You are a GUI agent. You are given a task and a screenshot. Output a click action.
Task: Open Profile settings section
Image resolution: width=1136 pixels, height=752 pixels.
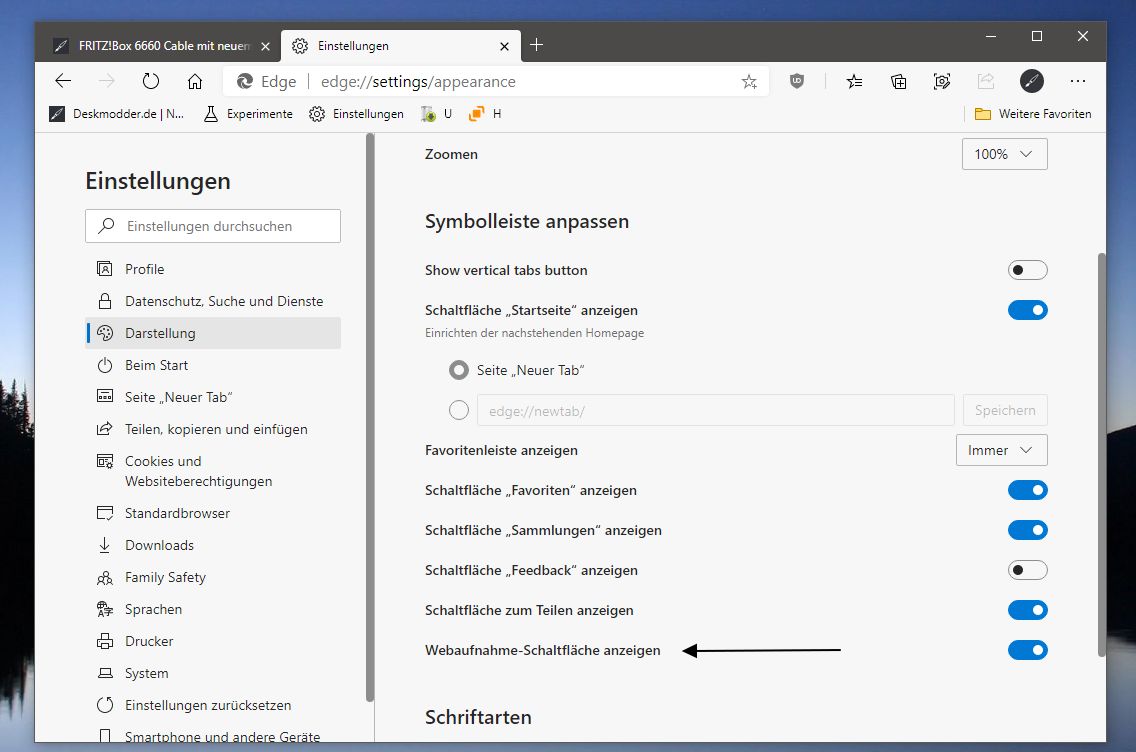click(213, 269)
